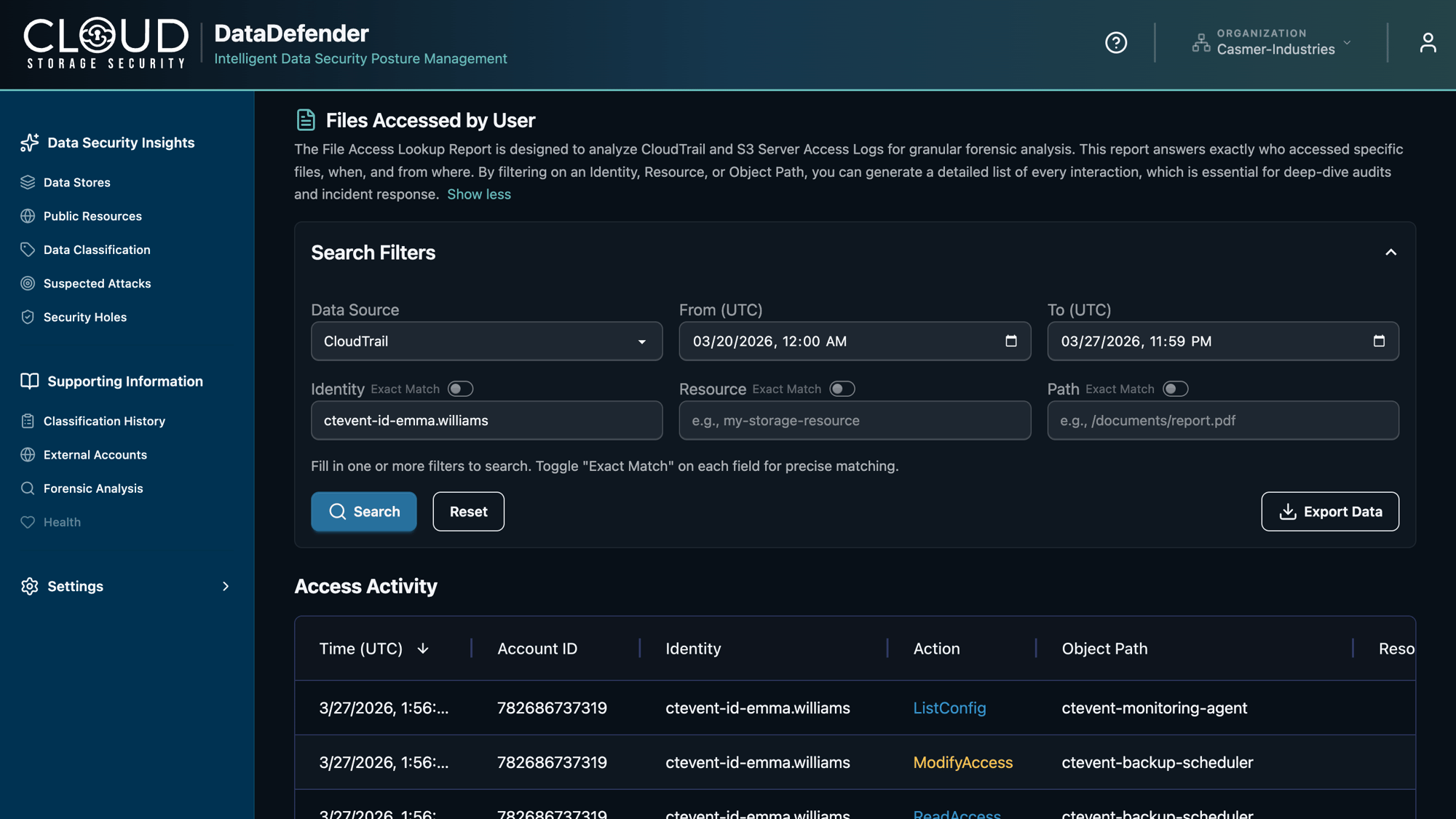Click the Suspected Attacks target icon
The height and width of the screenshot is (819, 1456).
28,283
